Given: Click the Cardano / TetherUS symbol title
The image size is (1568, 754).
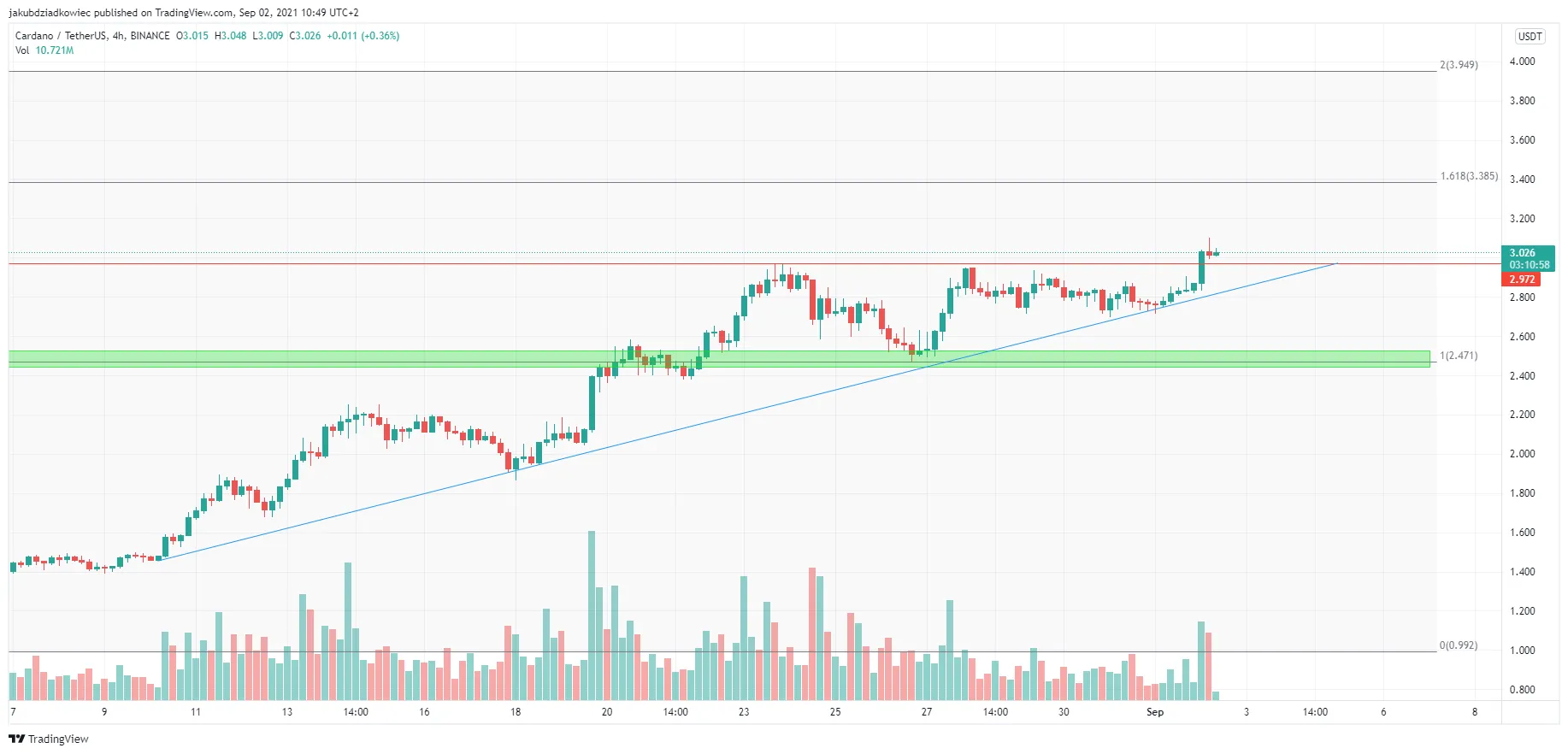Looking at the screenshot, I should (x=61, y=36).
